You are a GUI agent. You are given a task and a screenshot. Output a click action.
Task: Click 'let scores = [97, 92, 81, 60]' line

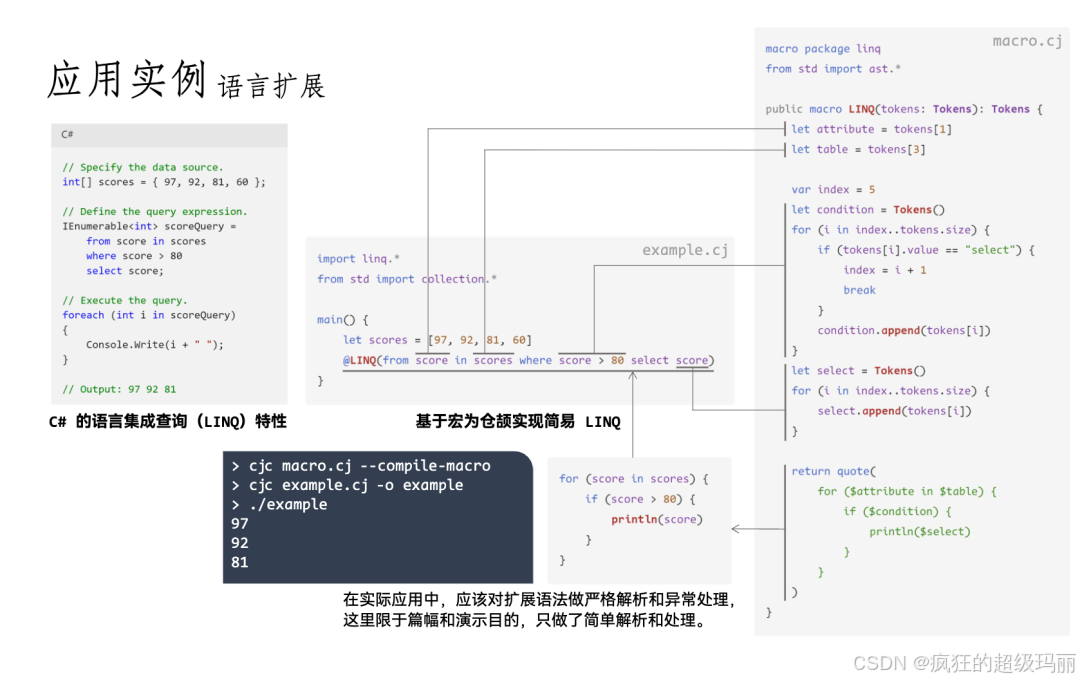click(437, 340)
